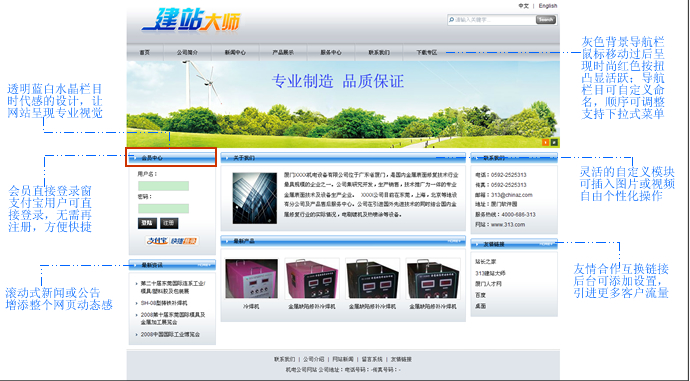
Task: Click the 登陆 login button
Action: click(x=147, y=223)
